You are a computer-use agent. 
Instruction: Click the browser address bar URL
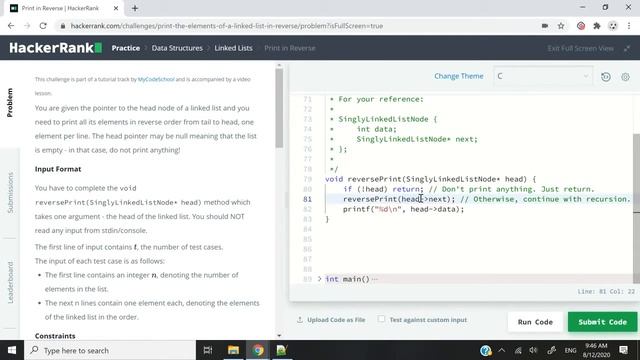pos(227,26)
